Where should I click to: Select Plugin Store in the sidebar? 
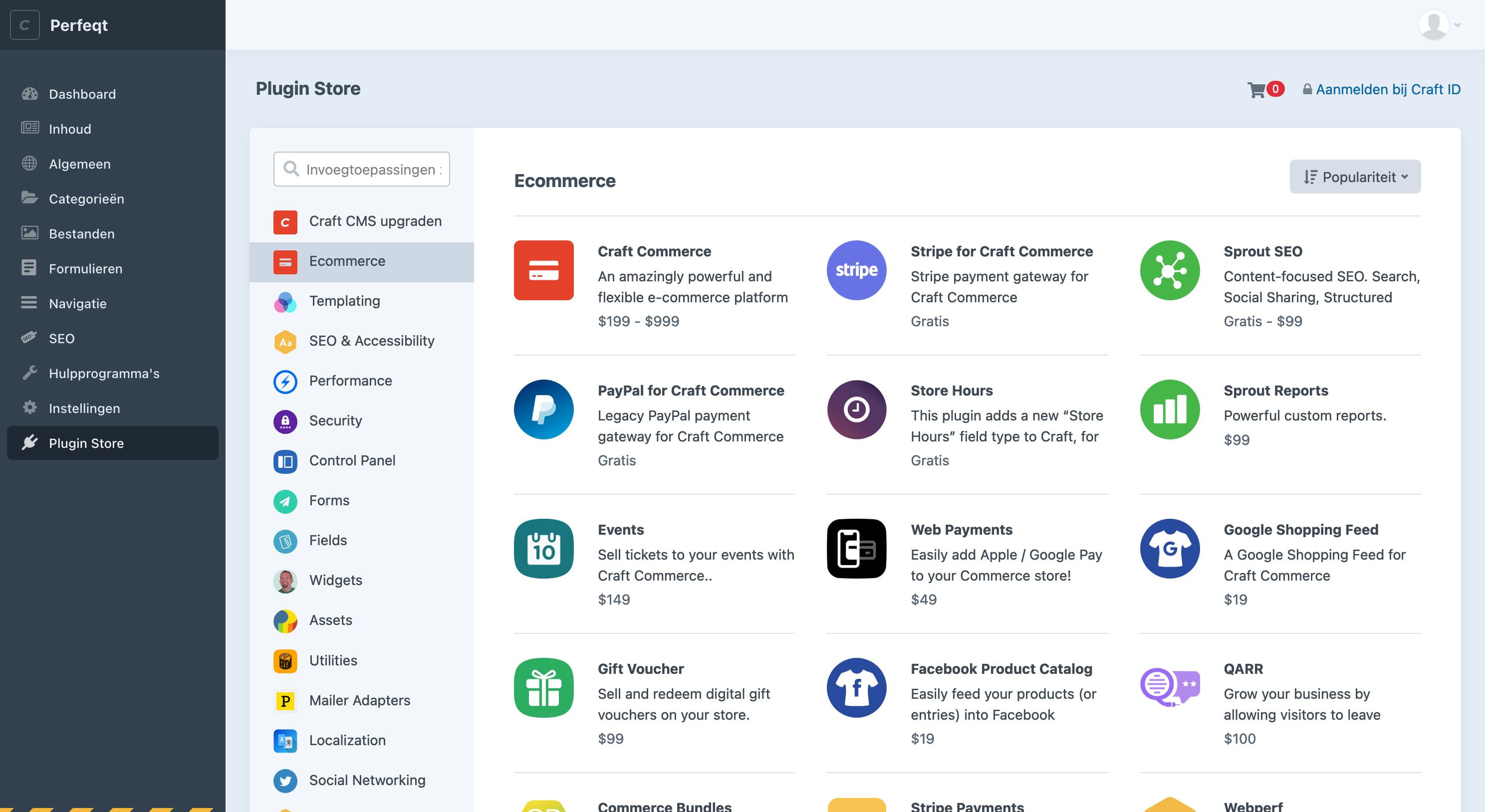[112, 442]
